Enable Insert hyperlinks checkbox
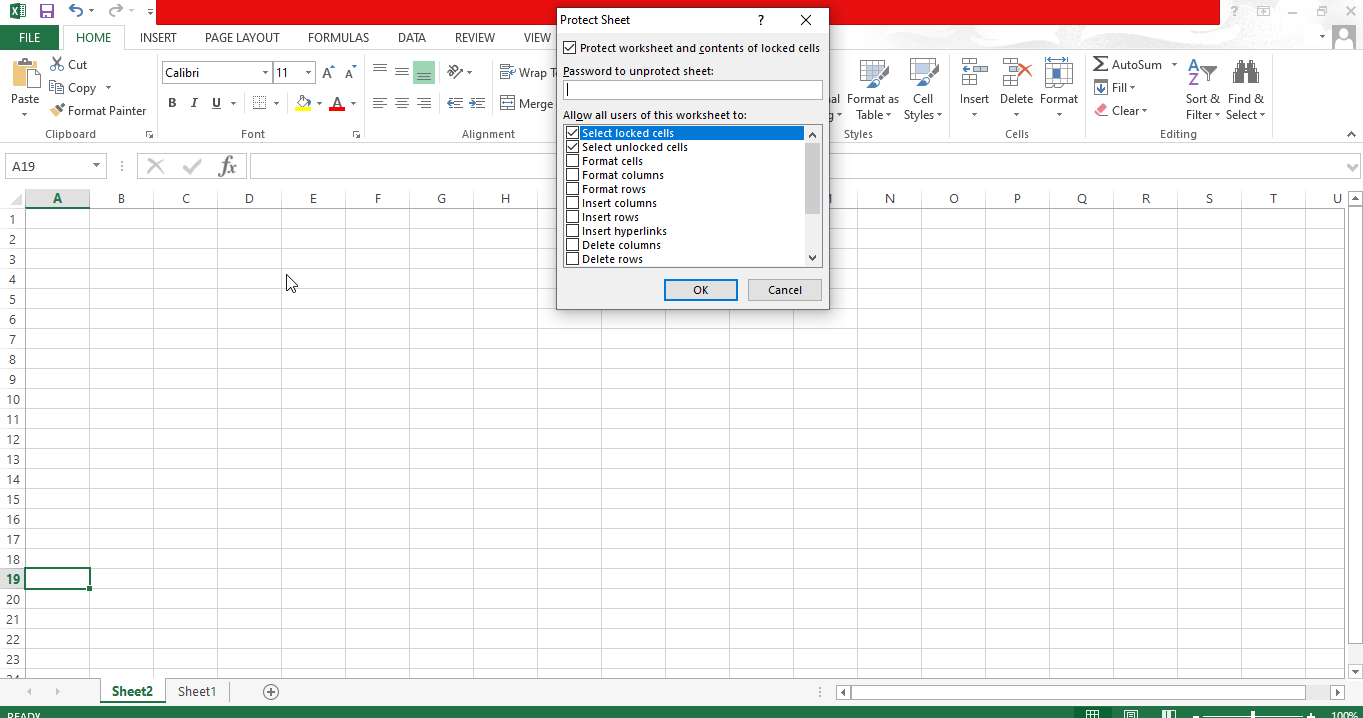Screen dimensions: 1363x718 (572, 231)
